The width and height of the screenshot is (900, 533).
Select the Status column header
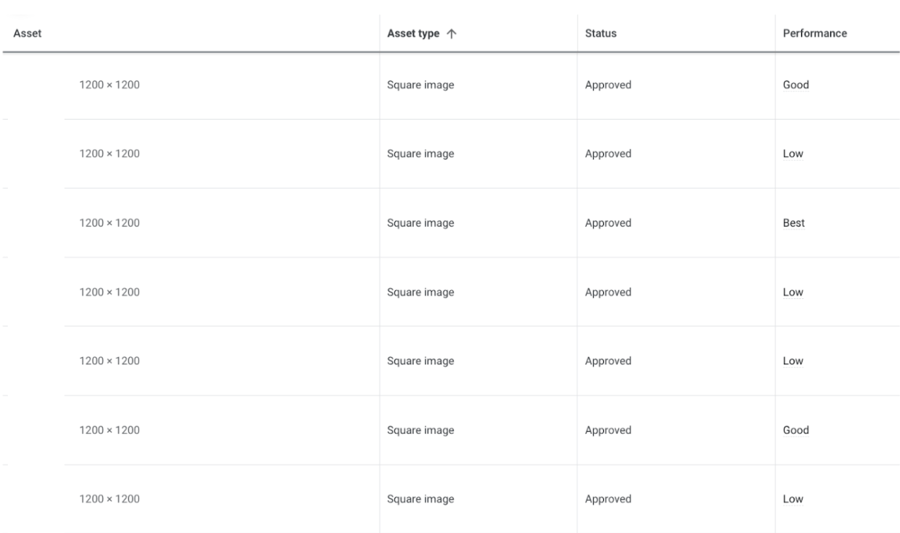click(x=600, y=34)
